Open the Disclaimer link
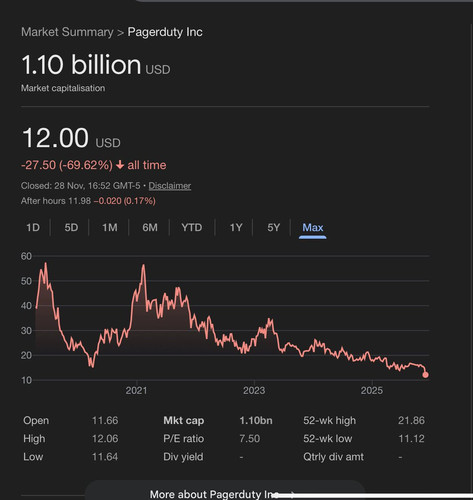 coord(170,186)
